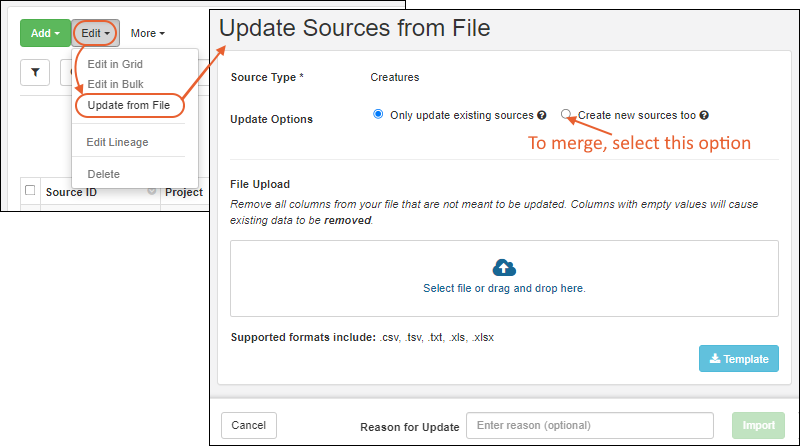Click the filter funnel icon

(36, 73)
